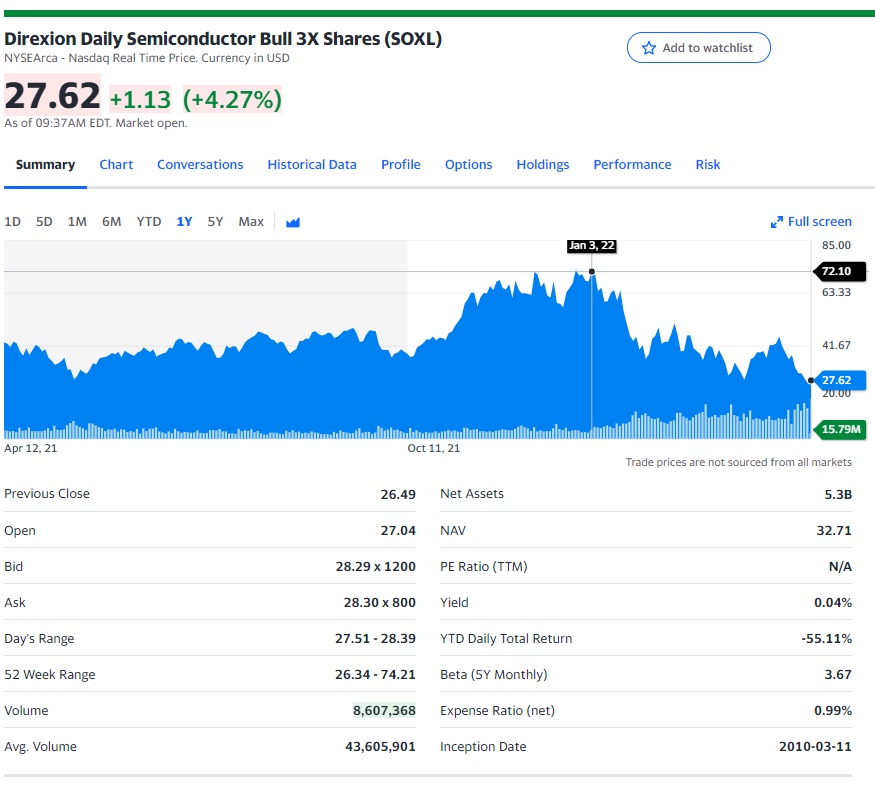875x787 pixels.
Task: Click the Apr 12, 21 axis date label
Action: pyautogui.click(x=31, y=448)
